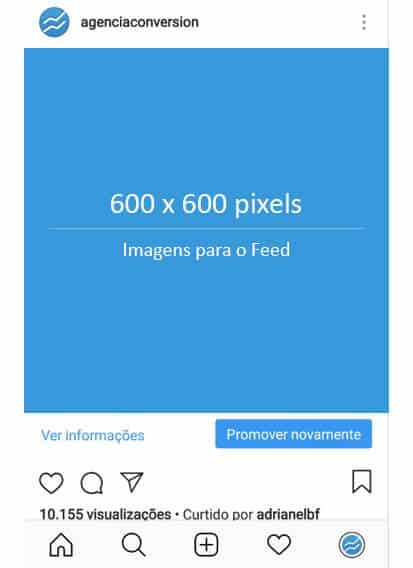The height and width of the screenshot is (568, 413).
Task: Open the 10.155 visualizações count
Action: pyautogui.click(x=105, y=514)
